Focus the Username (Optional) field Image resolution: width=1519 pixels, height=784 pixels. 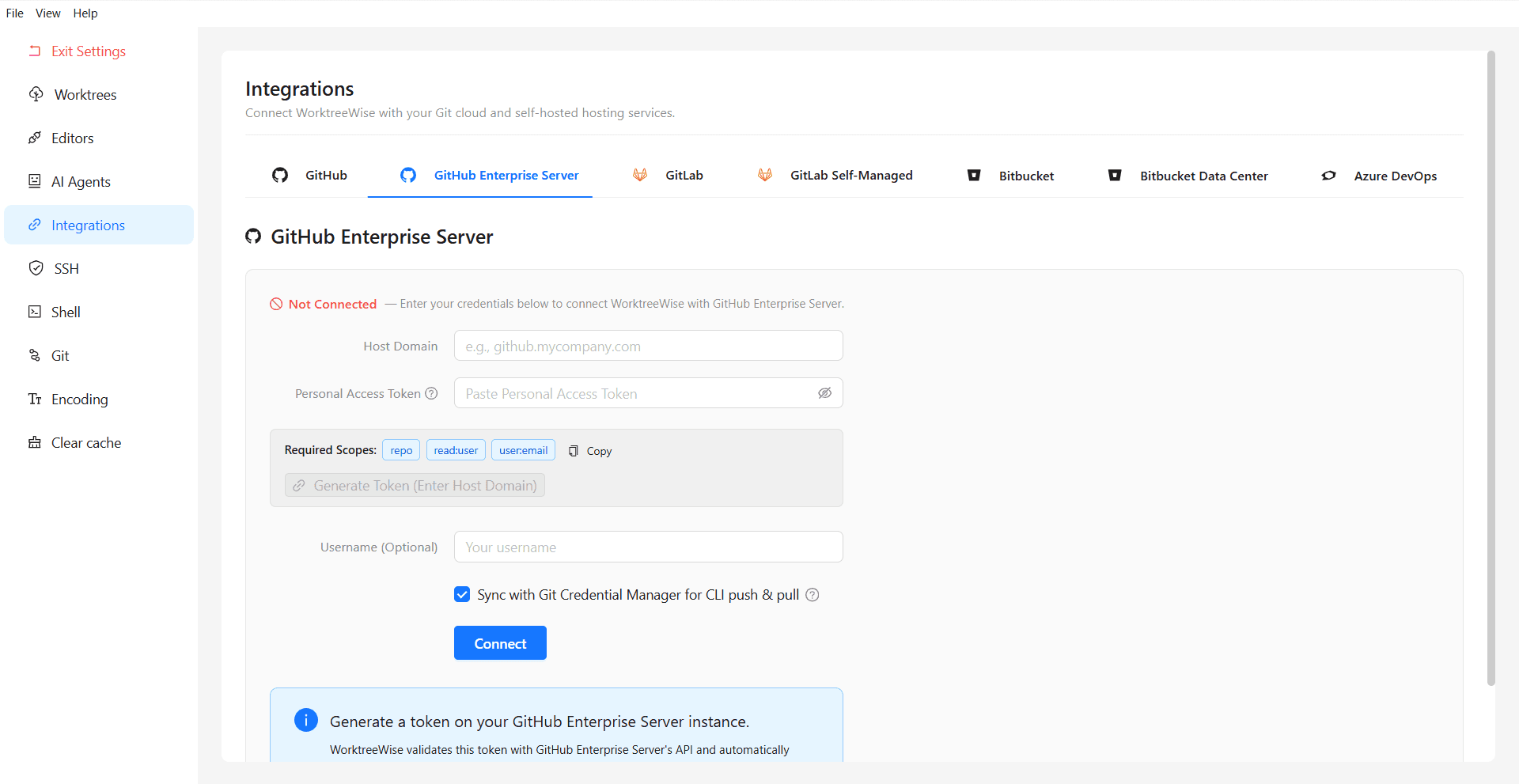coord(648,547)
